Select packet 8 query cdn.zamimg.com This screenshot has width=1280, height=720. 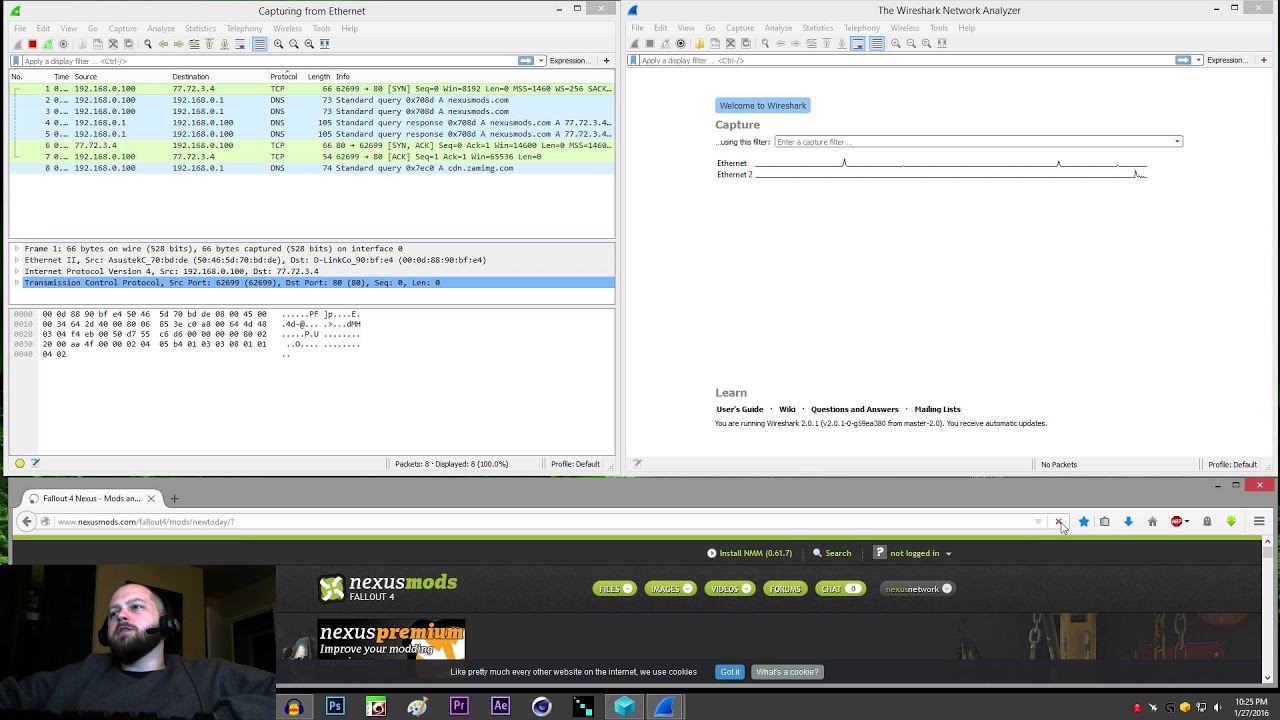312,168
